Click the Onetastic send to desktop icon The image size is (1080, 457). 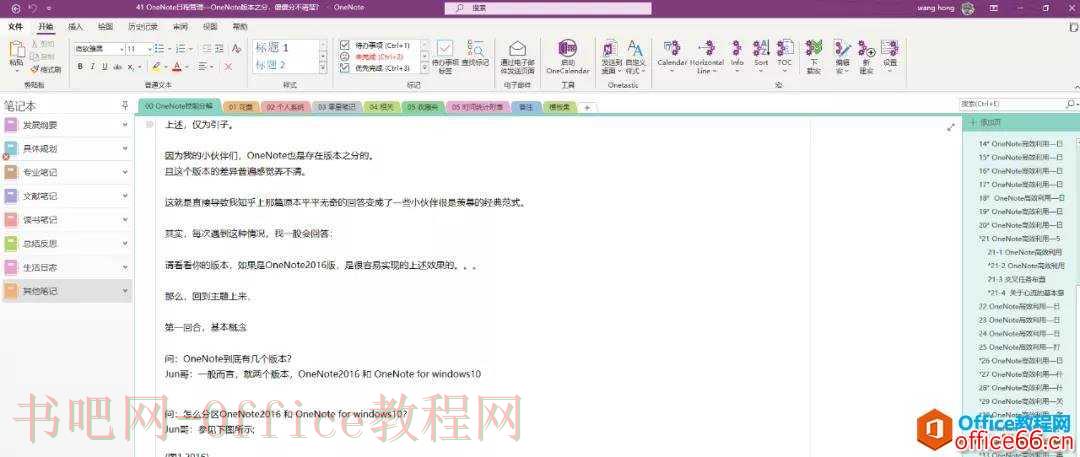610,48
